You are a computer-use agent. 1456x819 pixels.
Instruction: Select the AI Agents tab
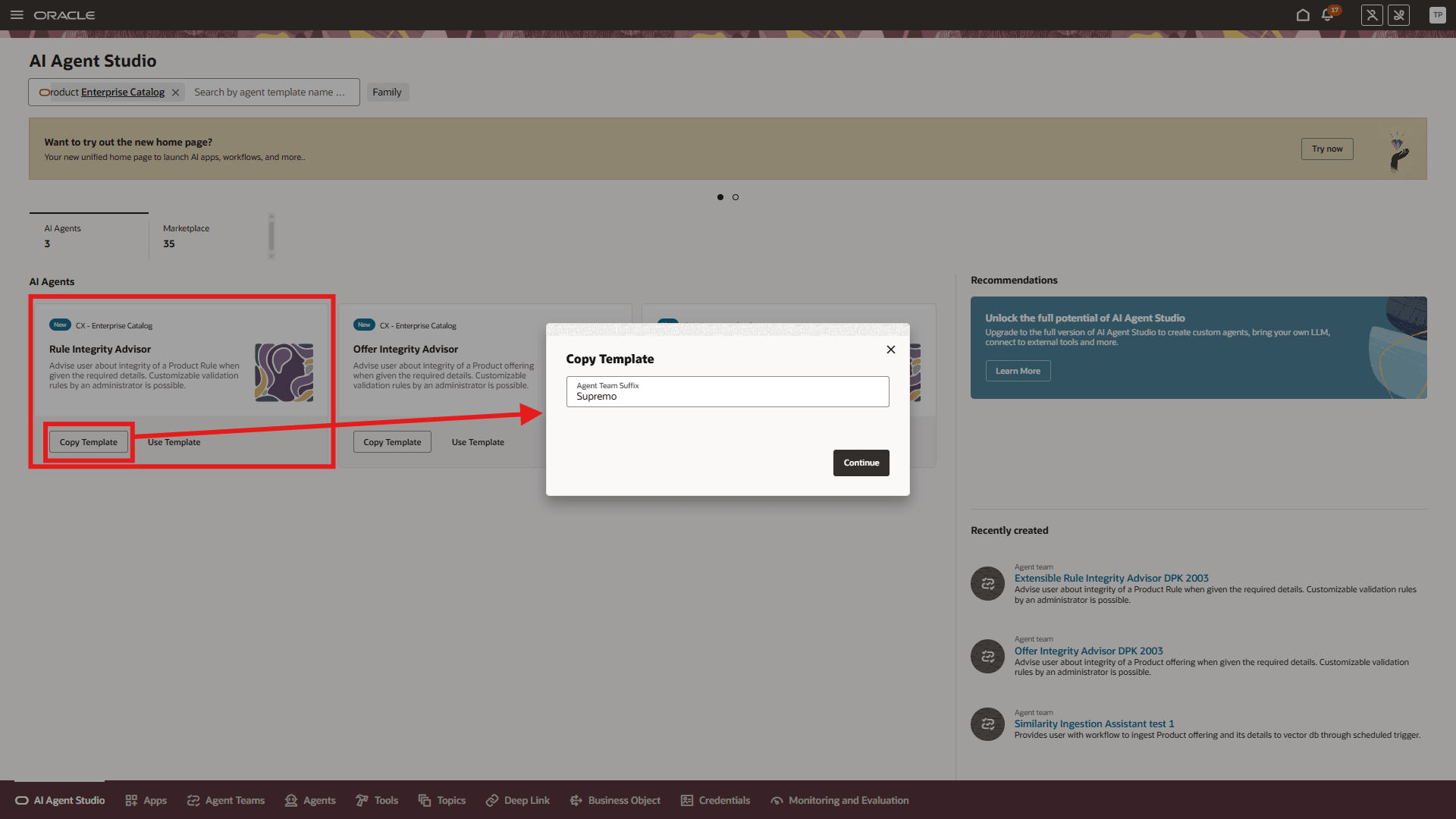89,236
